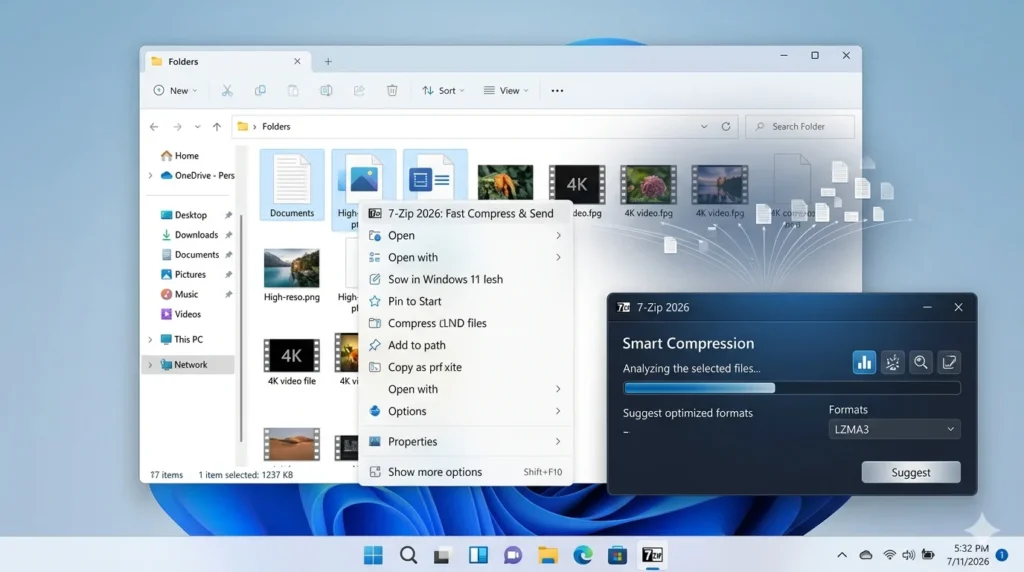
Task: Open Properties from context menu
Action: click(x=466, y=441)
